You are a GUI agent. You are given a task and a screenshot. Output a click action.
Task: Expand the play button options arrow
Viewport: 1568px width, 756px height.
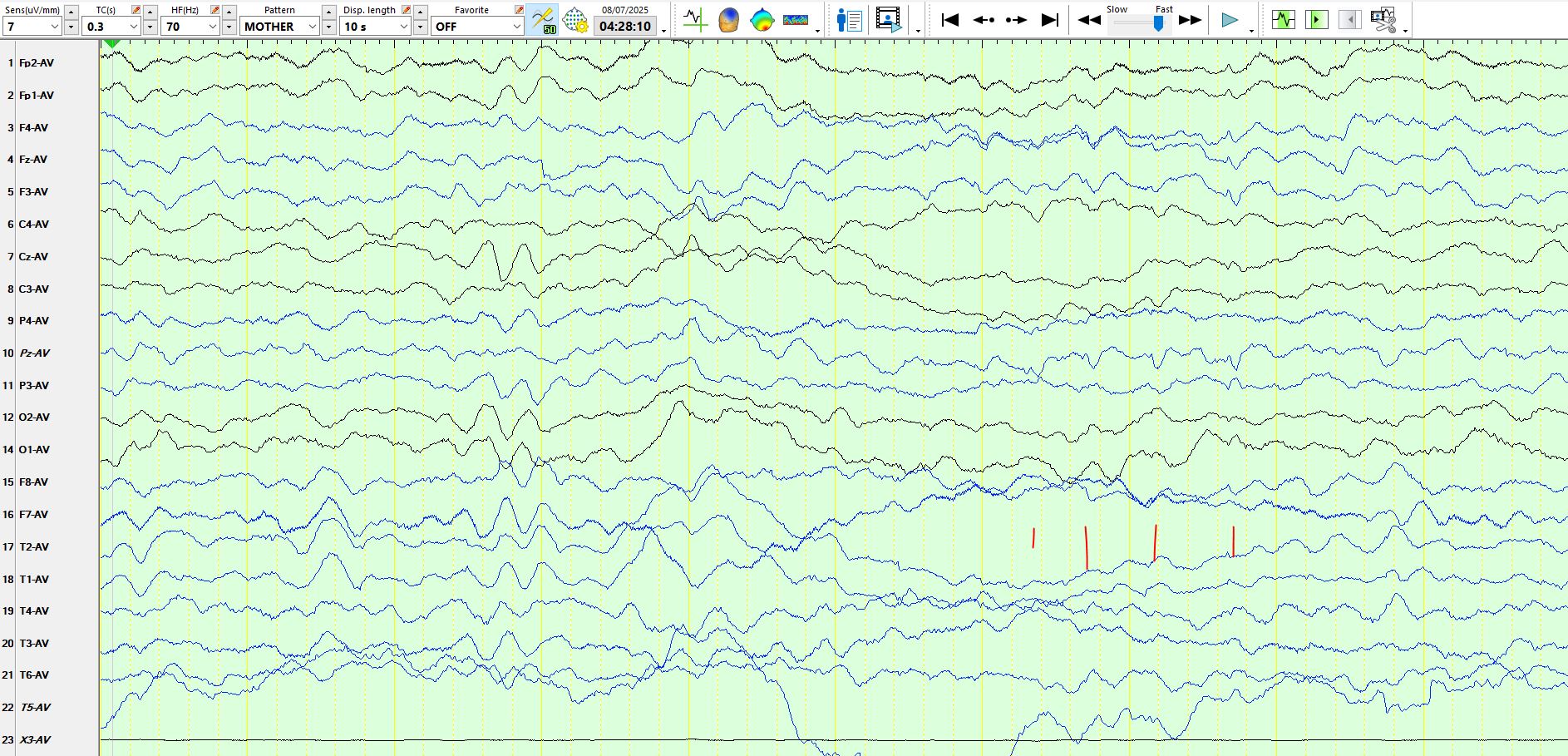(x=1251, y=31)
